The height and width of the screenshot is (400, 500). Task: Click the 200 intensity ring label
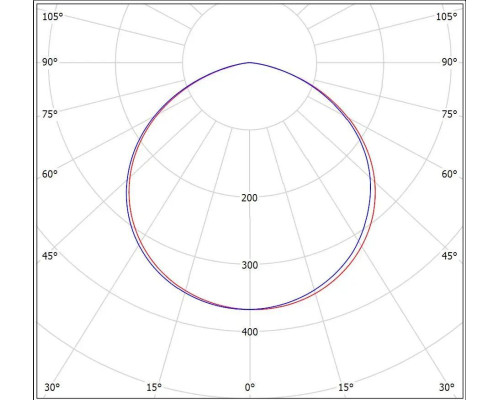point(249,198)
